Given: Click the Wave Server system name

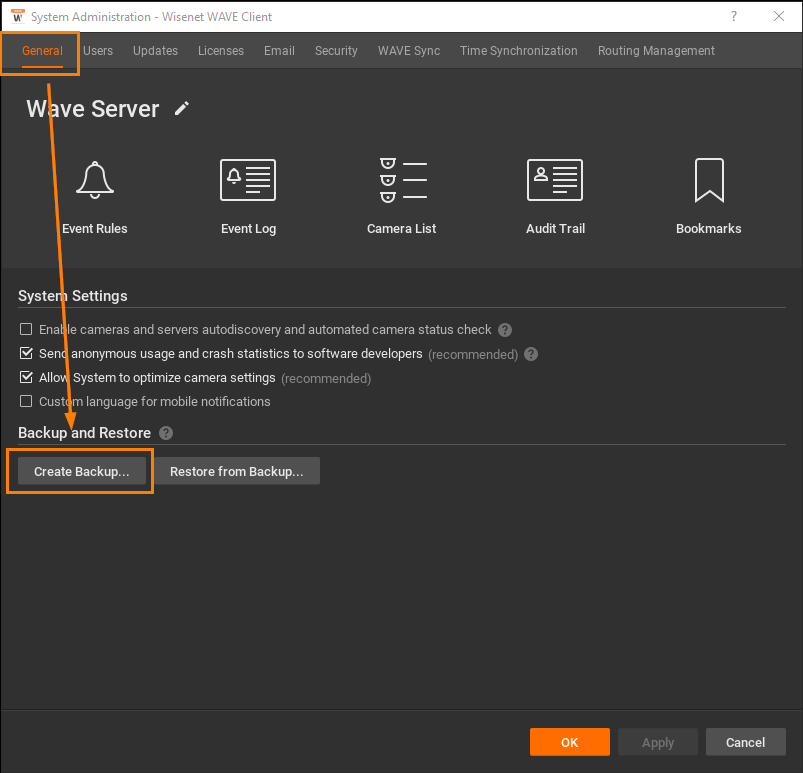Looking at the screenshot, I should pos(93,109).
